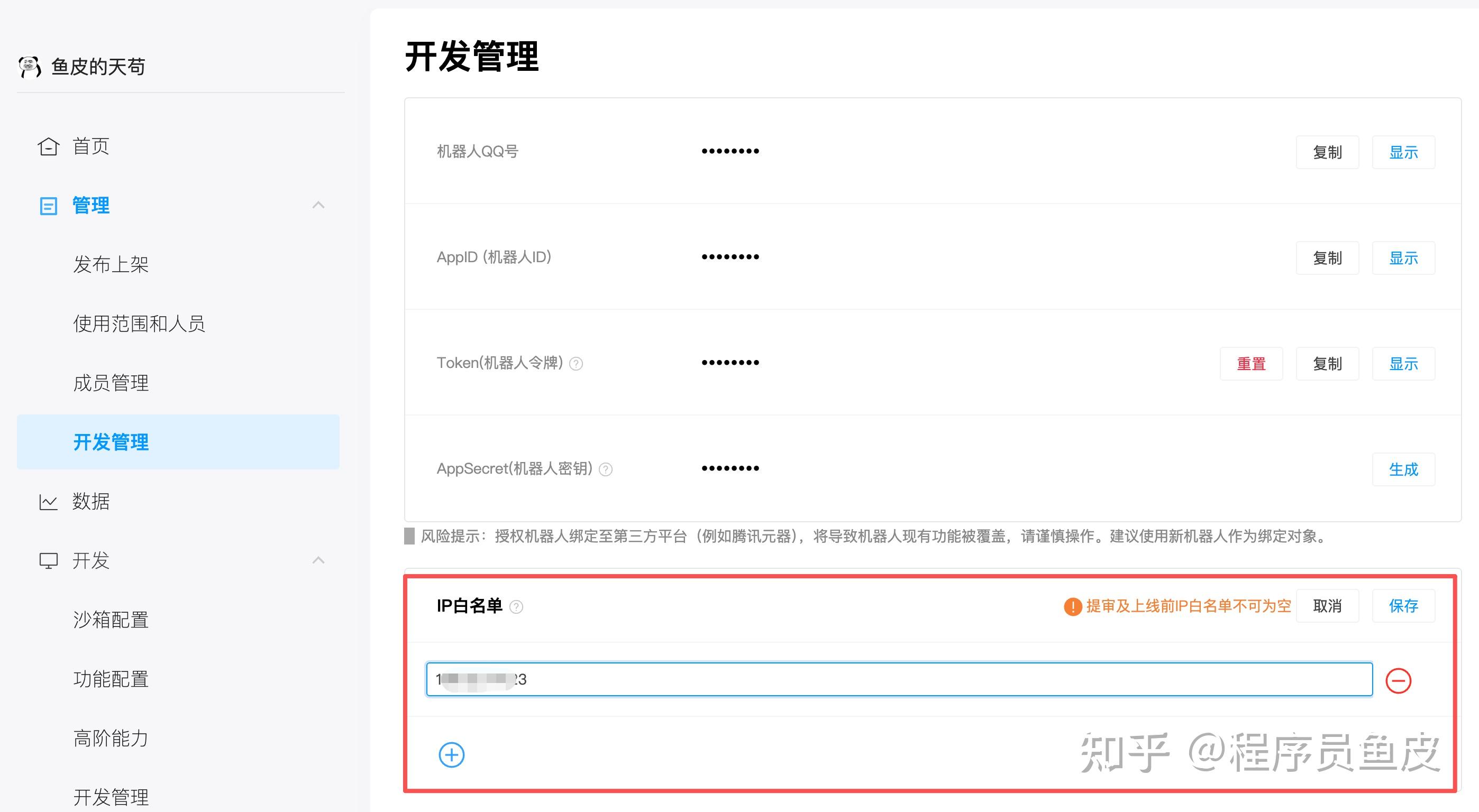Click help icon next to IP白名单
Viewport: 1479px width, 812px height.
516,607
